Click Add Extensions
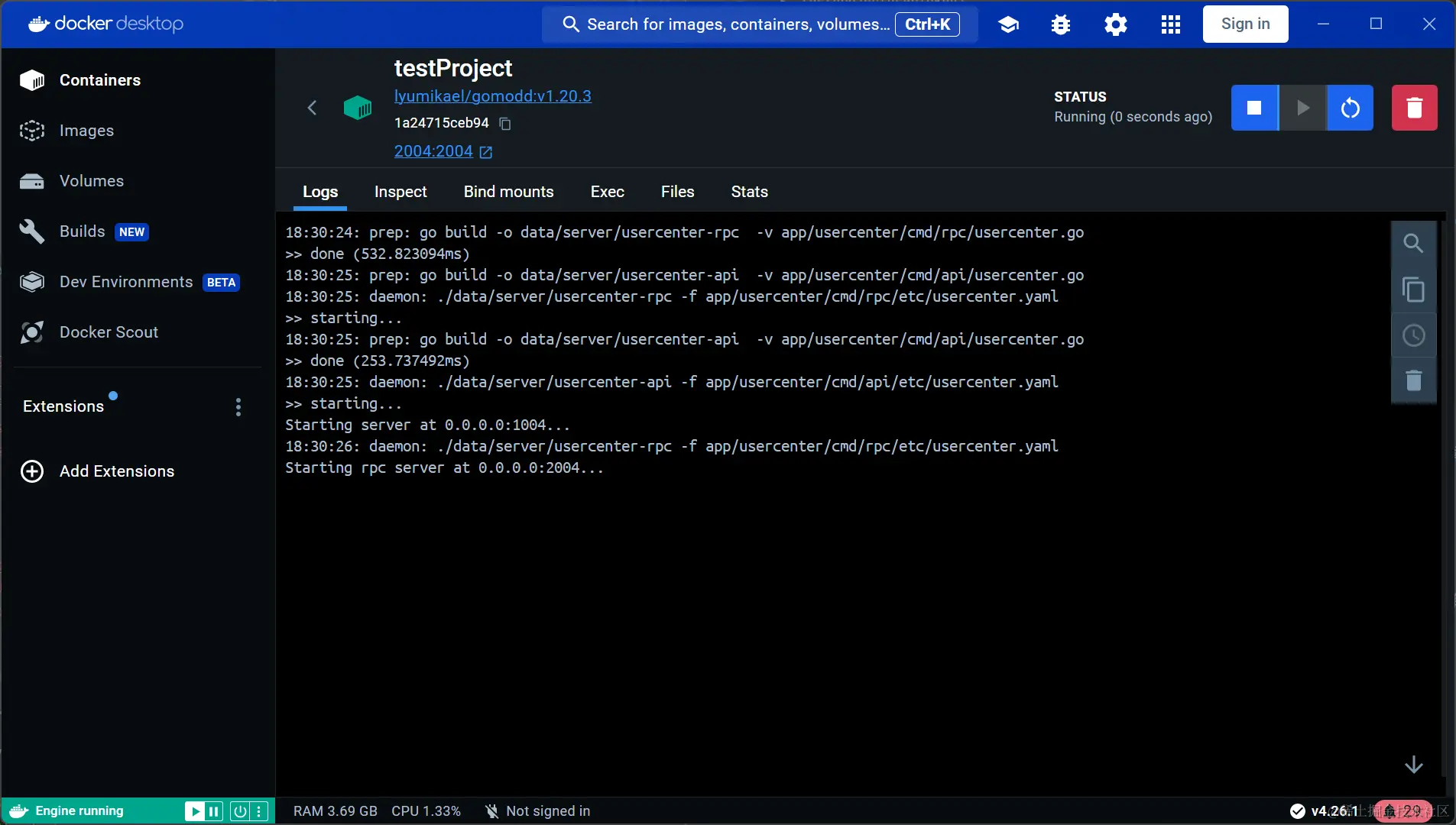 click(98, 471)
